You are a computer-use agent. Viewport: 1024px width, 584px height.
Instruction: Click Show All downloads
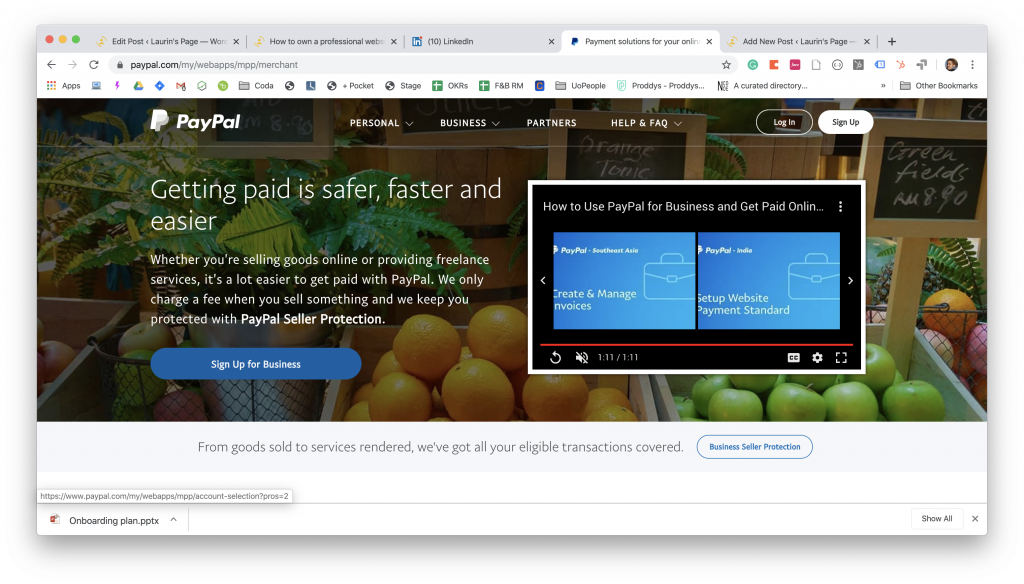tap(936, 519)
